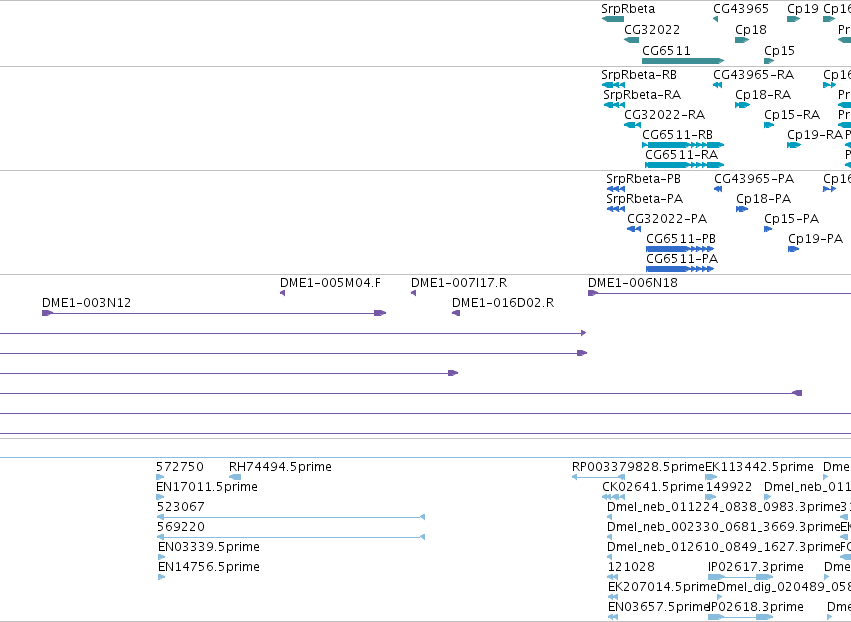This screenshot has width=851, height=622.
Task: Click the CG6511 gene glyph bar
Action: (683, 61)
